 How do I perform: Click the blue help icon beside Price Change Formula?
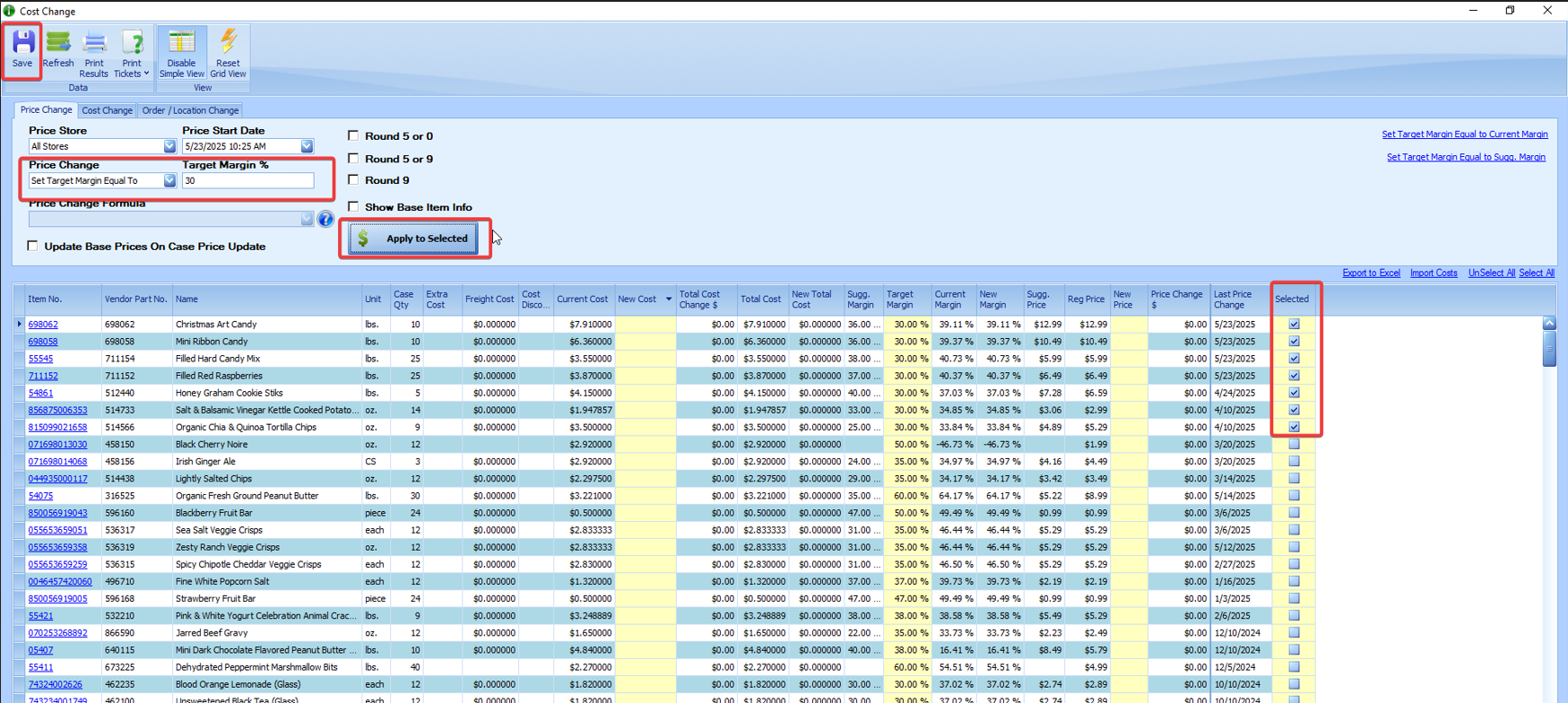click(325, 220)
